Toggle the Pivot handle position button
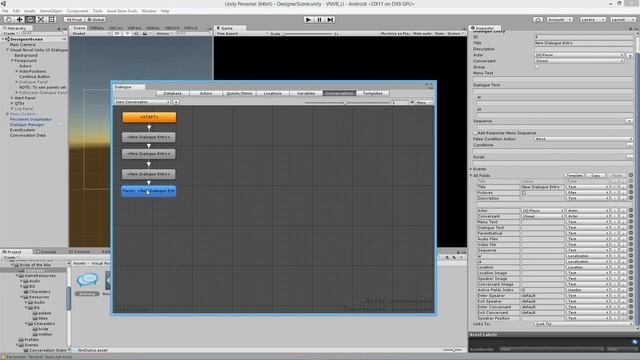The image size is (640, 360). coord(74,19)
